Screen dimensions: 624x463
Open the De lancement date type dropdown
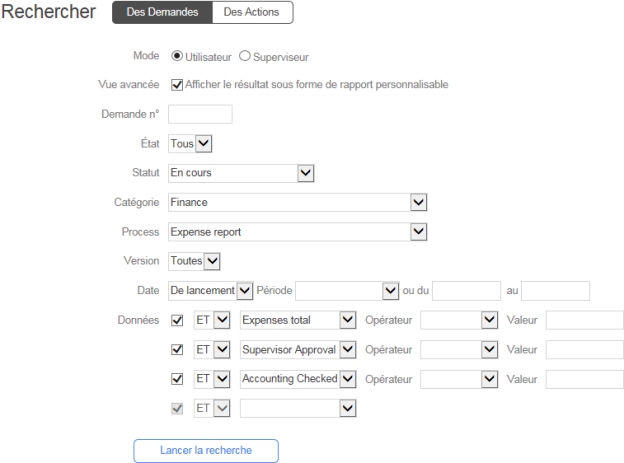coord(210,291)
